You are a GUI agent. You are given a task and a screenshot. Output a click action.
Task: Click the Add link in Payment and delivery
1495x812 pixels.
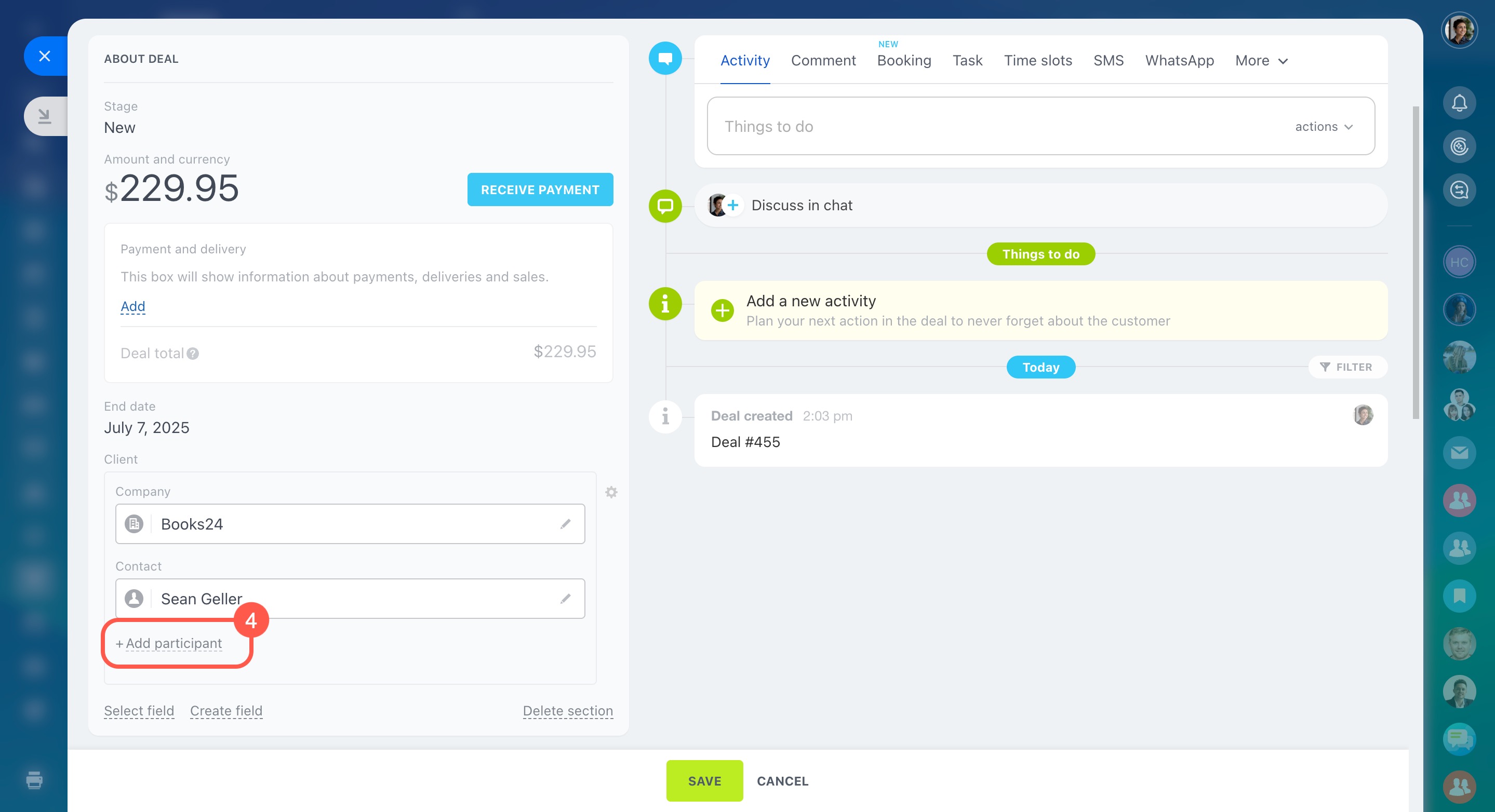tap(133, 306)
